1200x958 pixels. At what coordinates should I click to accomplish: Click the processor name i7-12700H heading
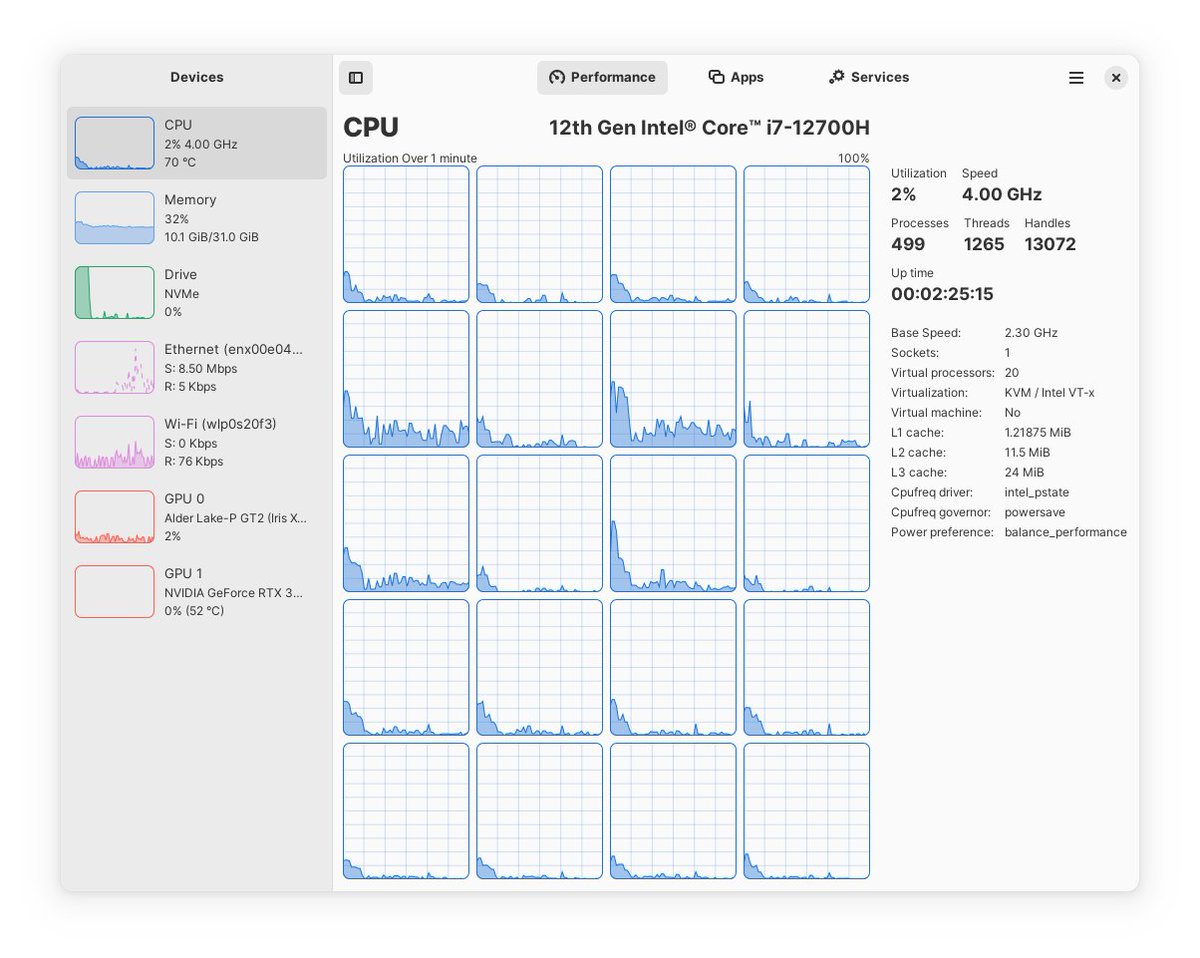click(x=709, y=128)
